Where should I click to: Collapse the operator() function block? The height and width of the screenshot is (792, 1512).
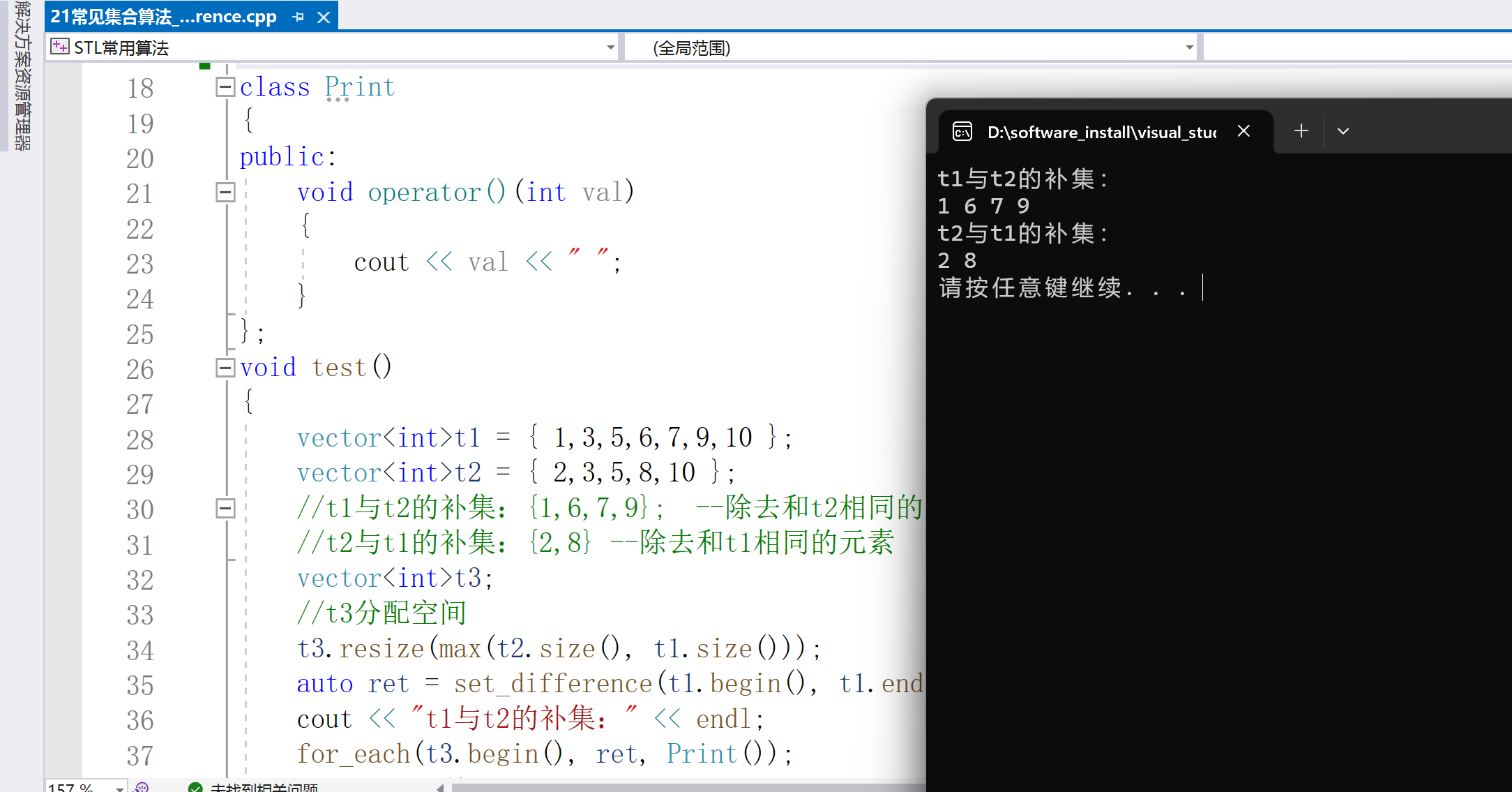225,192
